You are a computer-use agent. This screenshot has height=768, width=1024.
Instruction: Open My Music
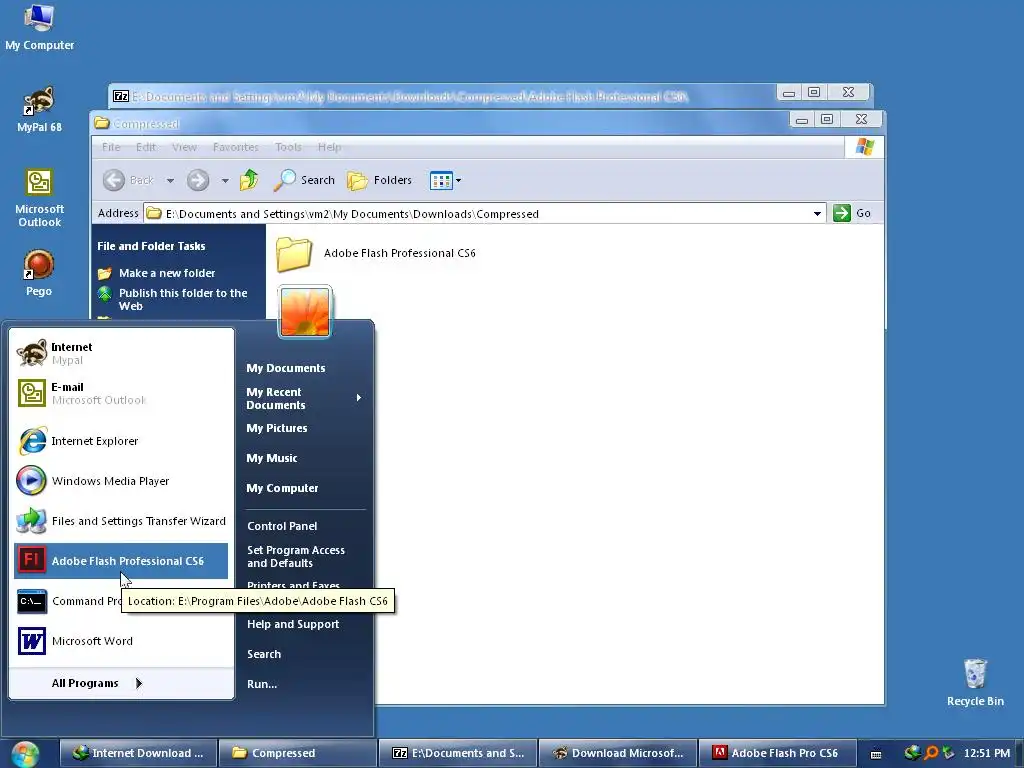272,458
